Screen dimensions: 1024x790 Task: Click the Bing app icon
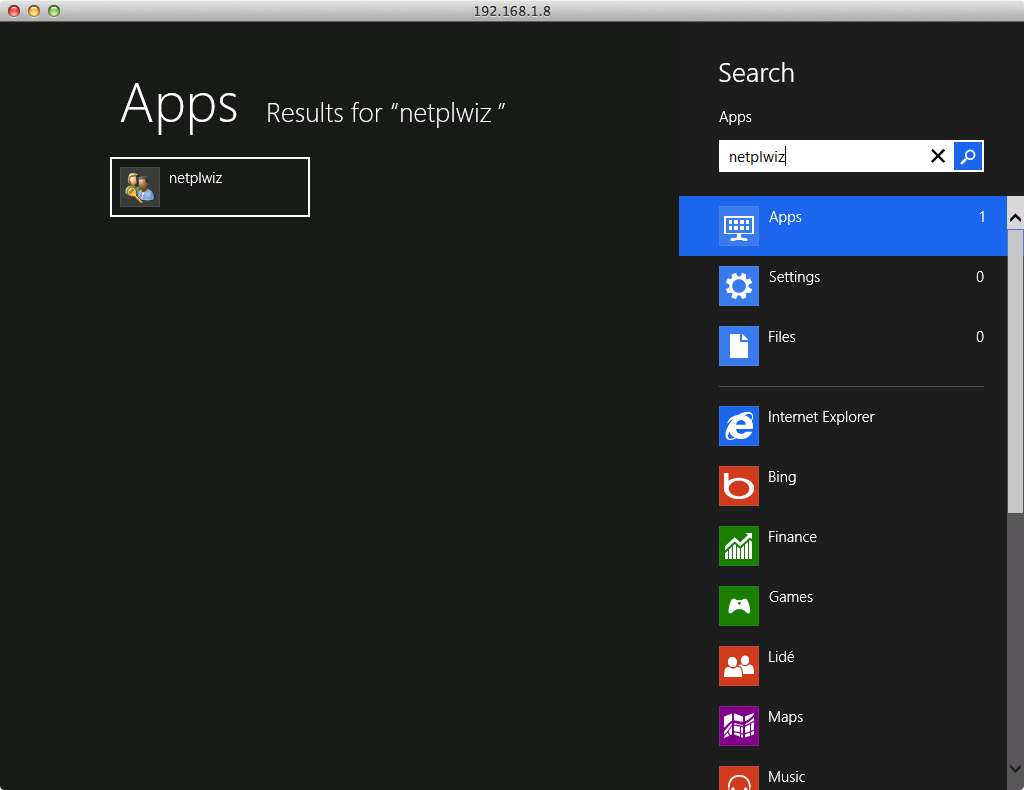click(739, 486)
